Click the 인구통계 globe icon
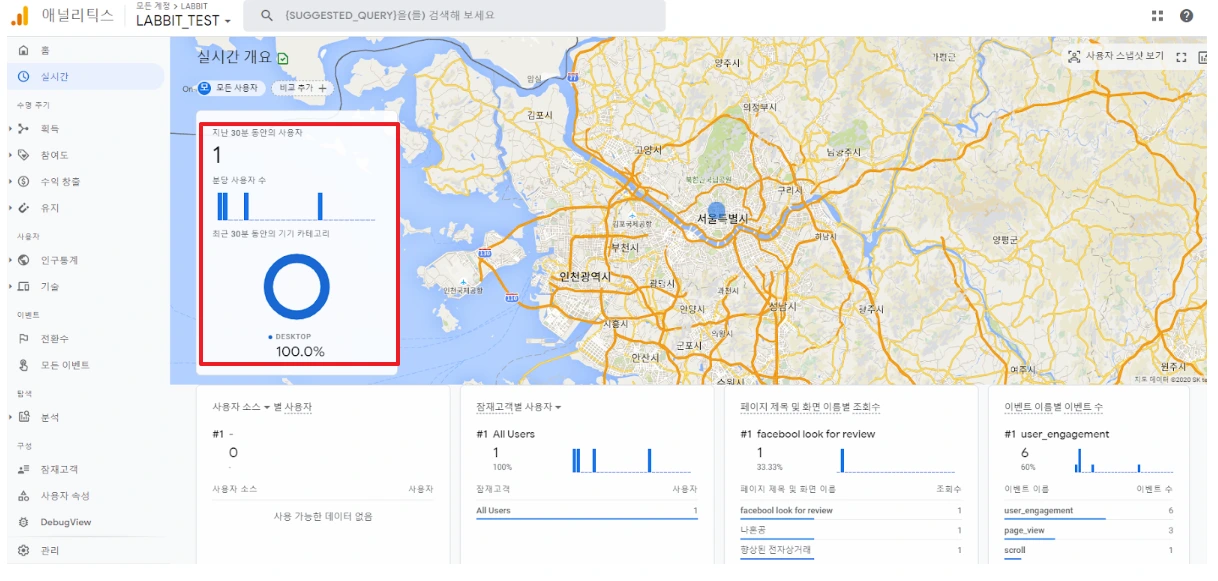This screenshot has width=1218, height=581. [24, 260]
